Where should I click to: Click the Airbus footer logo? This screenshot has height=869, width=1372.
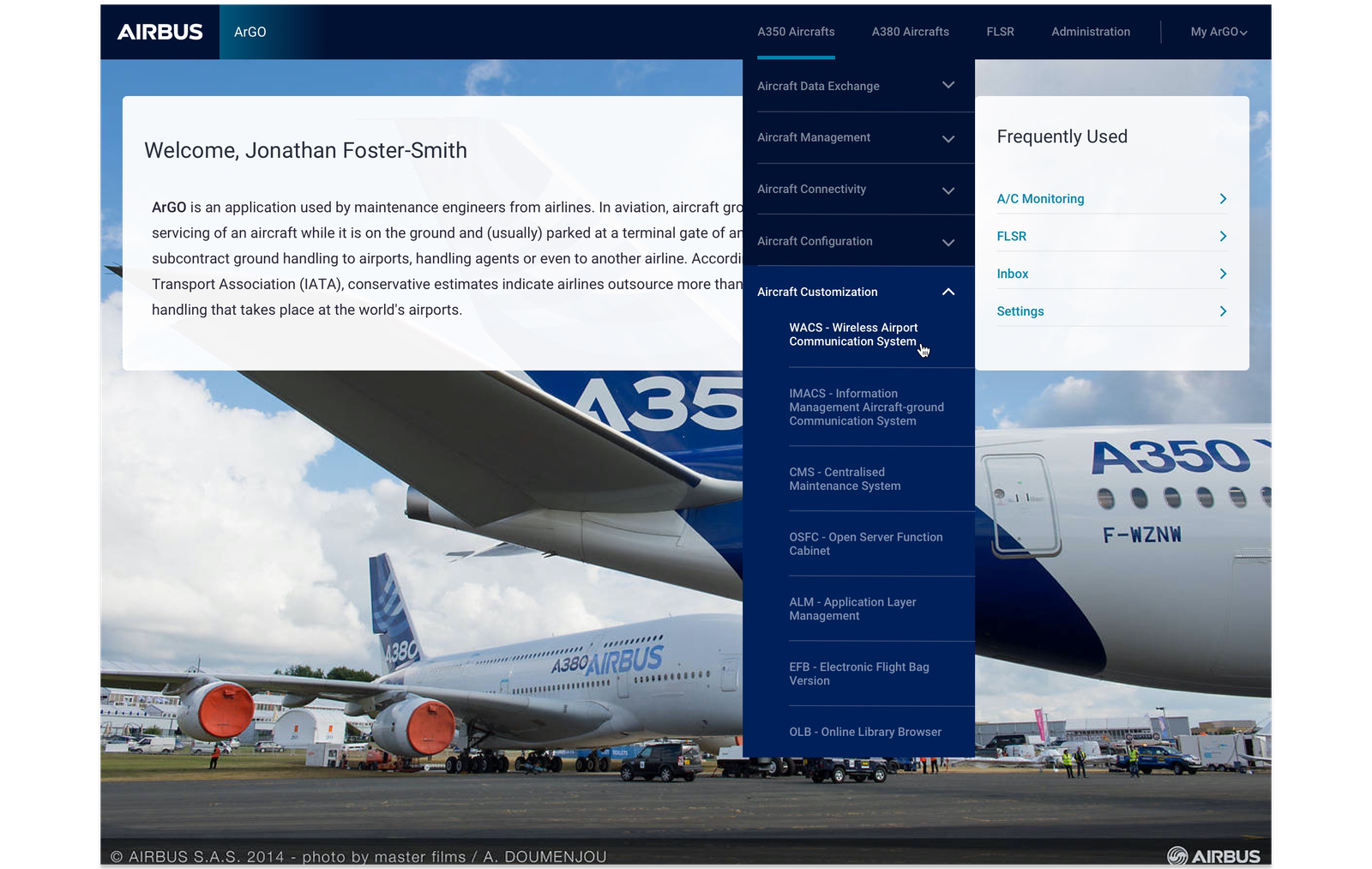tap(1213, 856)
